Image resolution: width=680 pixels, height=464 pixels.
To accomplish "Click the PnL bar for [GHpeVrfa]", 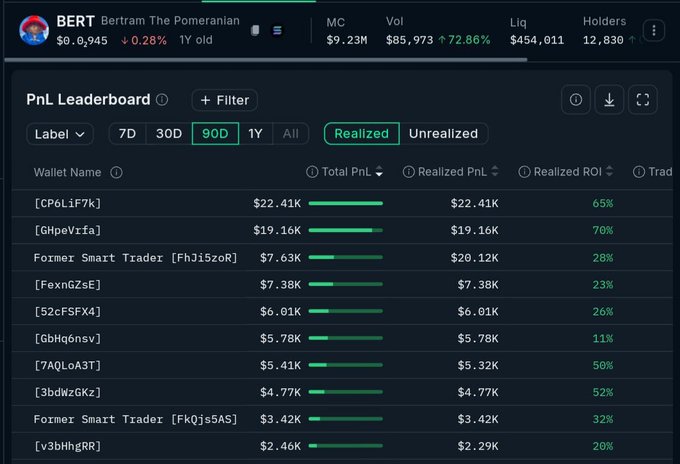I will click(x=346, y=230).
